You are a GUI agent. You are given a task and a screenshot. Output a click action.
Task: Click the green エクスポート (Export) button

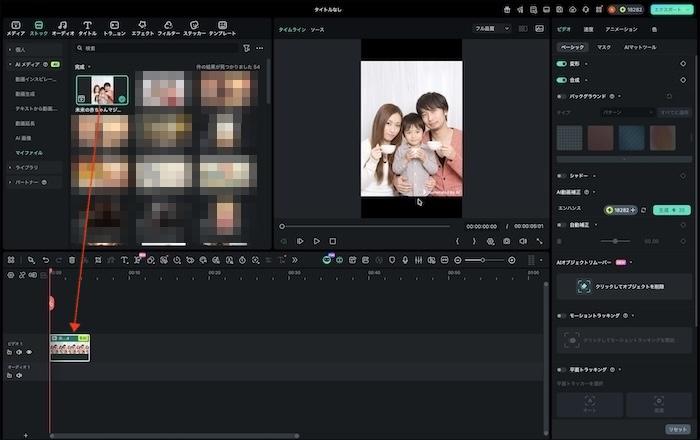pos(671,9)
